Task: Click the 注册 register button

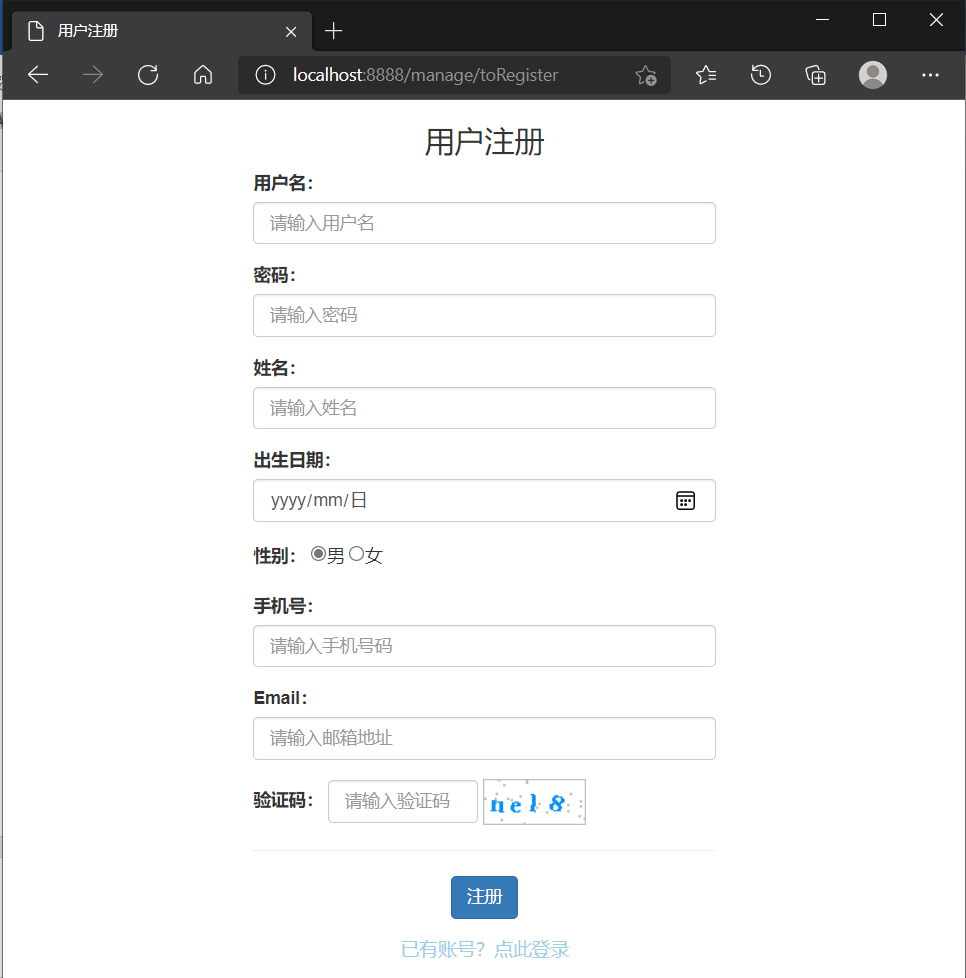Action: [x=484, y=897]
